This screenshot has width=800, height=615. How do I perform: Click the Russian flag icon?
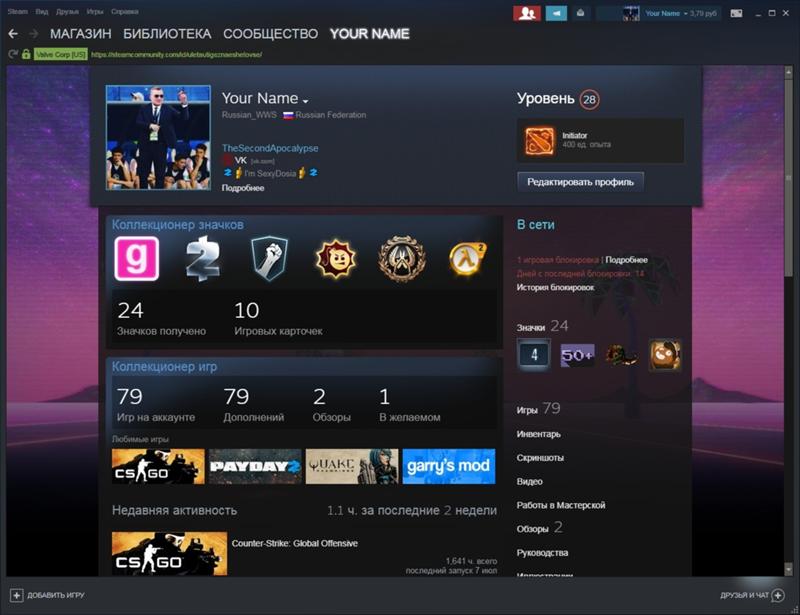(288, 115)
